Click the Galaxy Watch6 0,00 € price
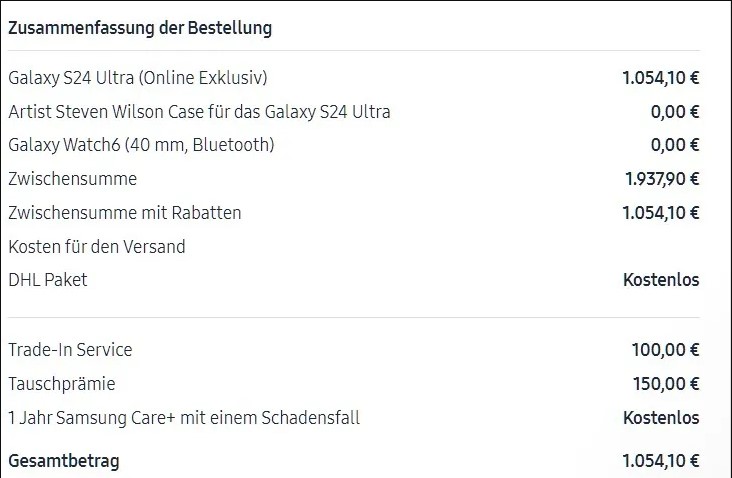The height and width of the screenshot is (478, 732). pos(675,145)
